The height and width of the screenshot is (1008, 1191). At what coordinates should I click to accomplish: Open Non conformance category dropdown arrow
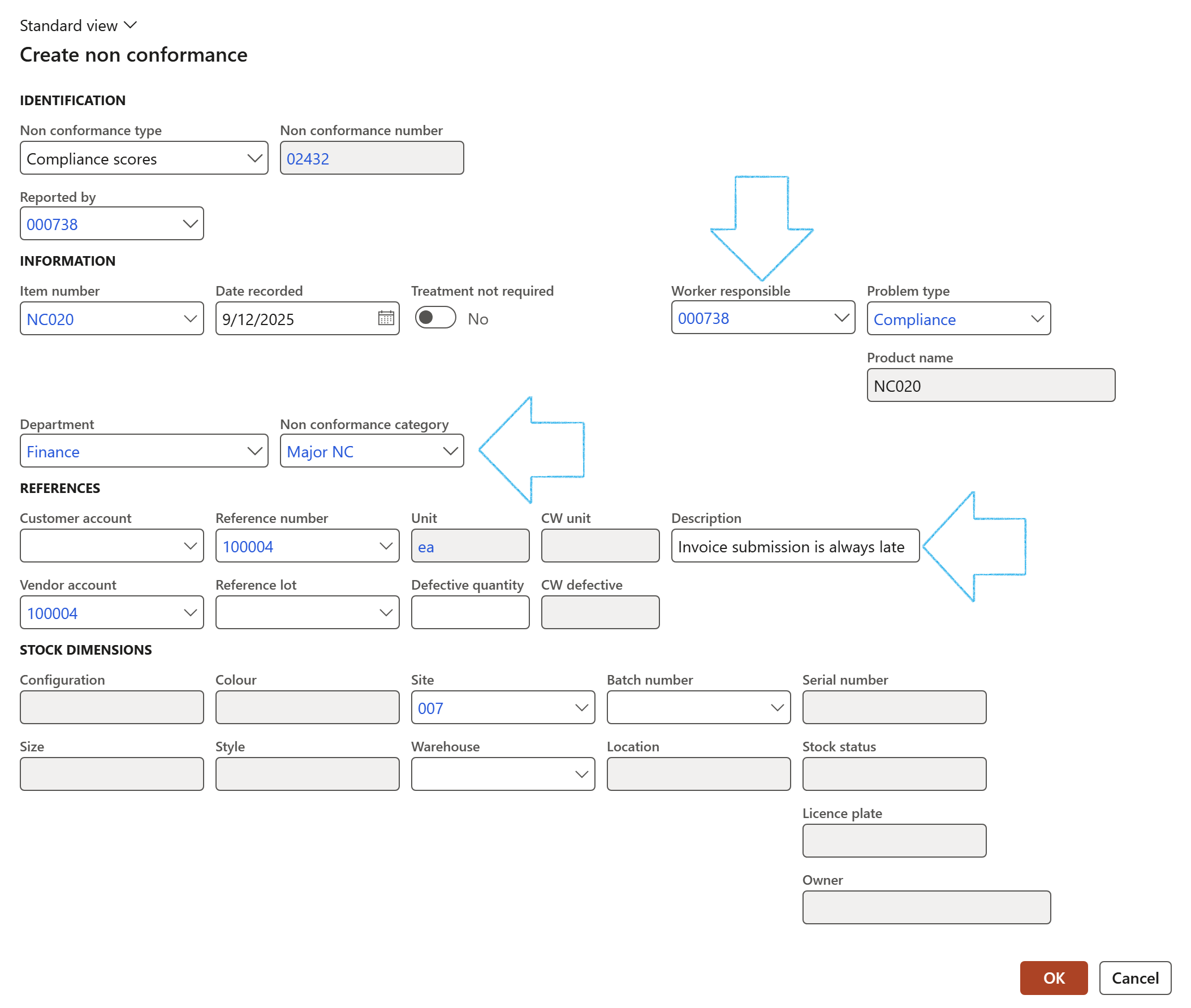pos(450,452)
